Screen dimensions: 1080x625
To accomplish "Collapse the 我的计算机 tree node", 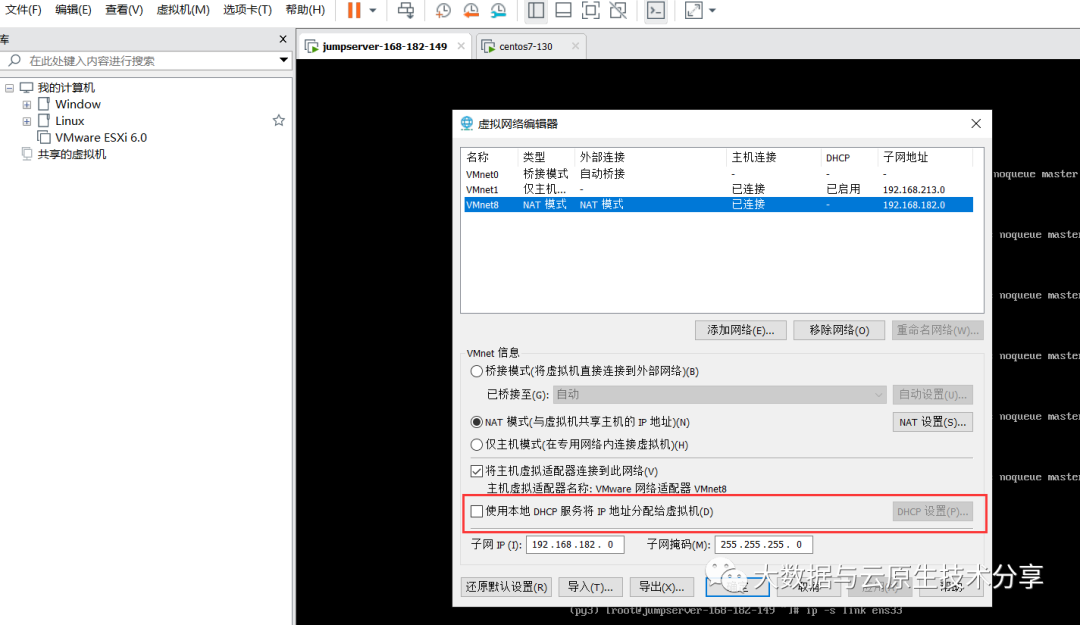I will pyautogui.click(x=10, y=88).
